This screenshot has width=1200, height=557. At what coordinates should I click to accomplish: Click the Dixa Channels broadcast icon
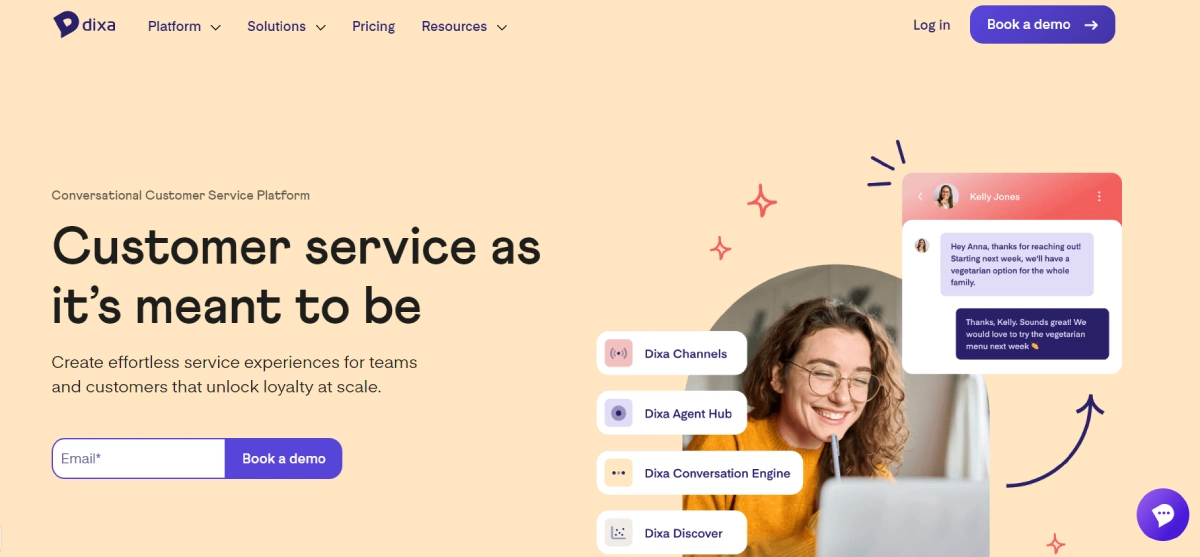click(619, 353)
